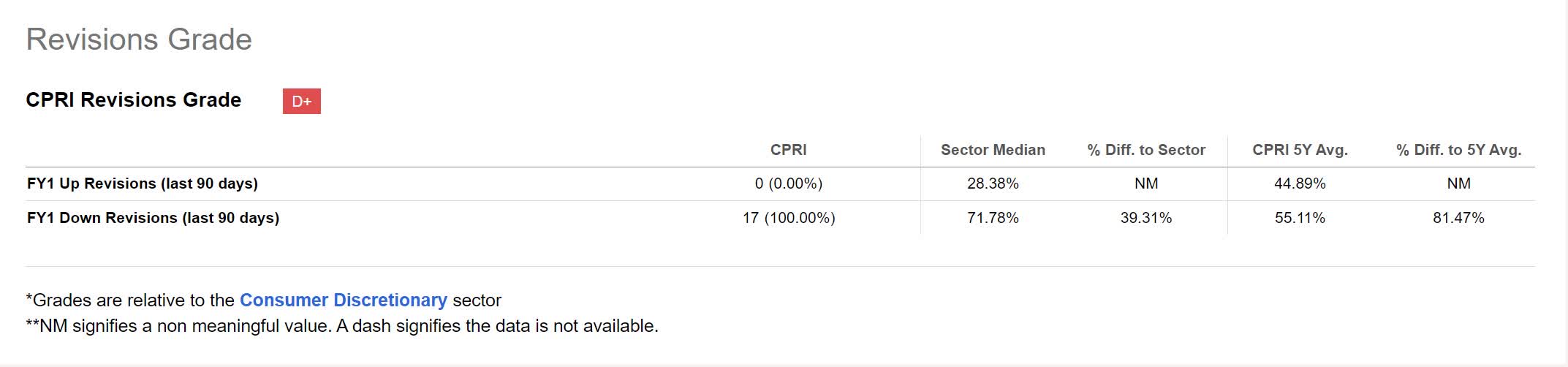
Task: Click the red D+ grade badge
Action: point(301,102)
